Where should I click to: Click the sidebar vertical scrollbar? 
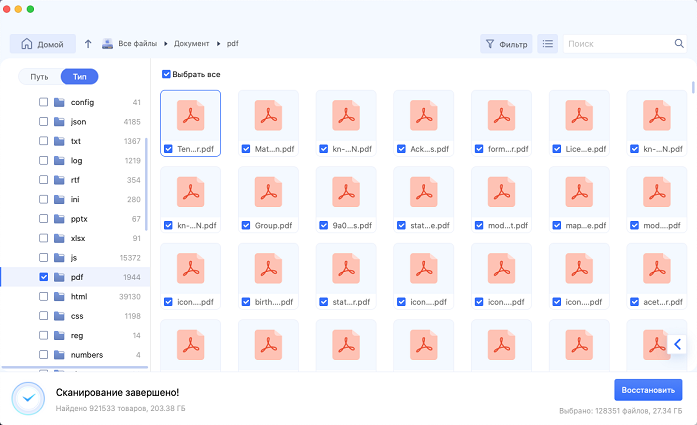coord(146,184)
